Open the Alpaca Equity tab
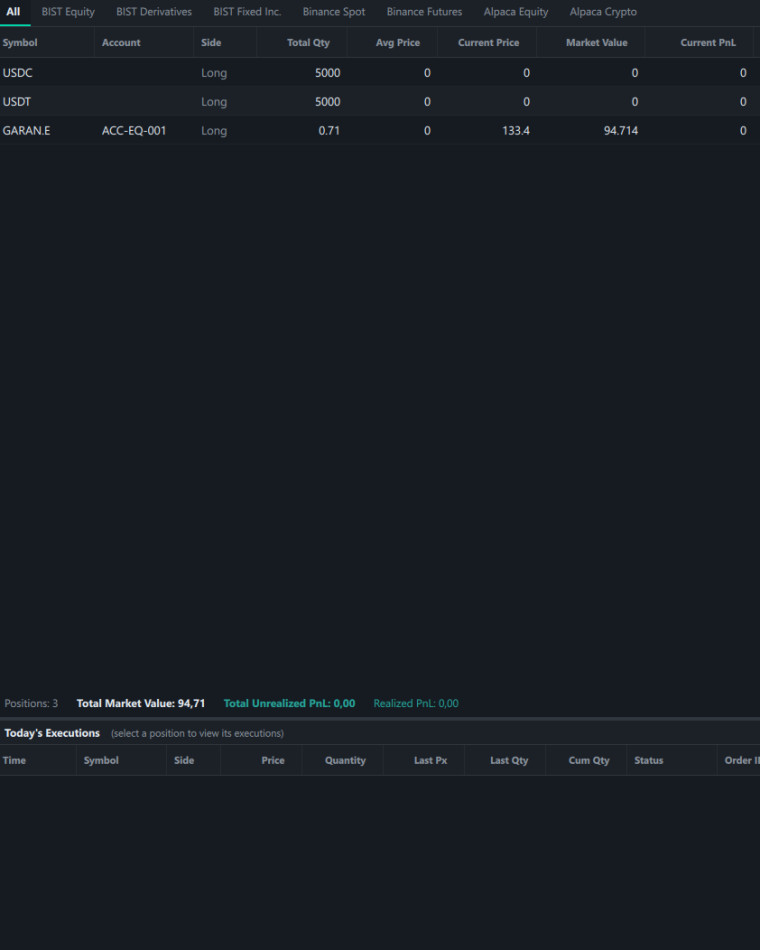Image resolution: width=760 pixels, height=950 pixels. [x=516, y=12]
